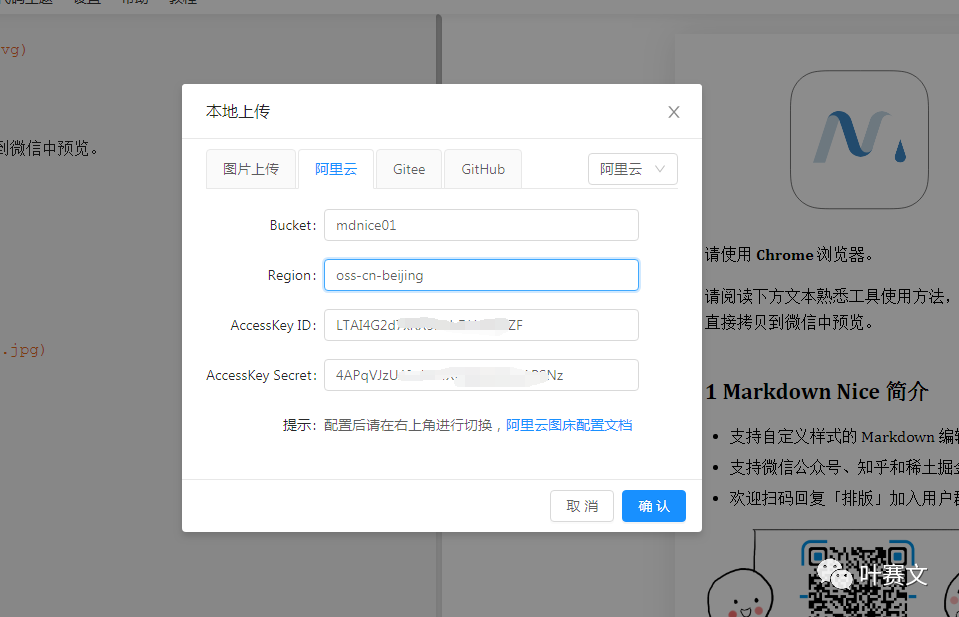Switch to the 图片上传 tab
This screenshot has height=617, width=959.
click(251, 169)
